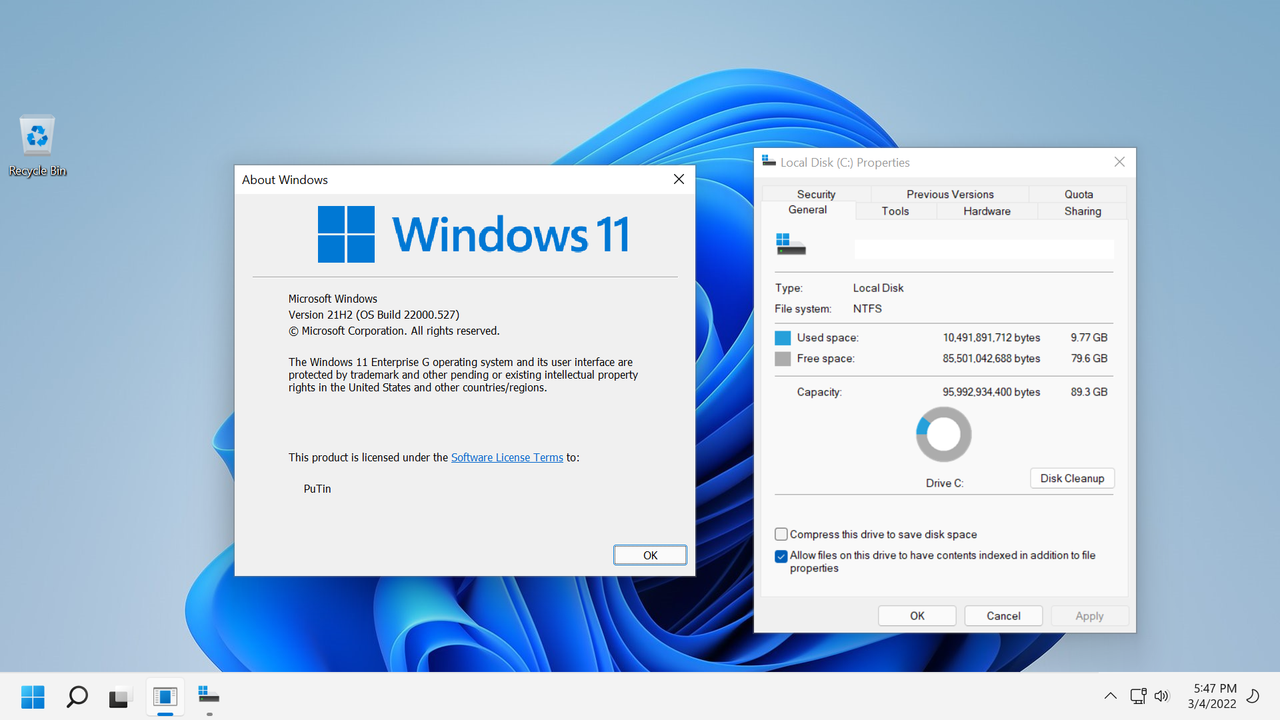Click Cancel in Local Disk Properties

coord(1003,616)
